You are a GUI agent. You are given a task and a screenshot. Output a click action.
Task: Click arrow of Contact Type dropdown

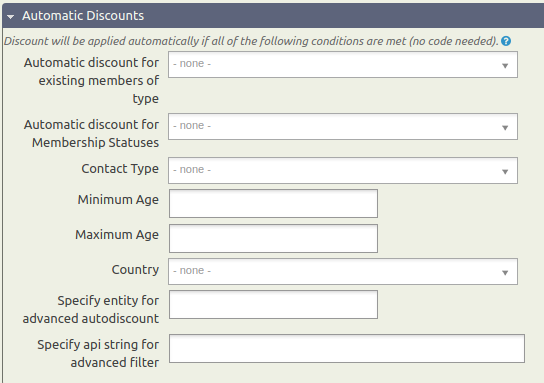tap(505, 172)
